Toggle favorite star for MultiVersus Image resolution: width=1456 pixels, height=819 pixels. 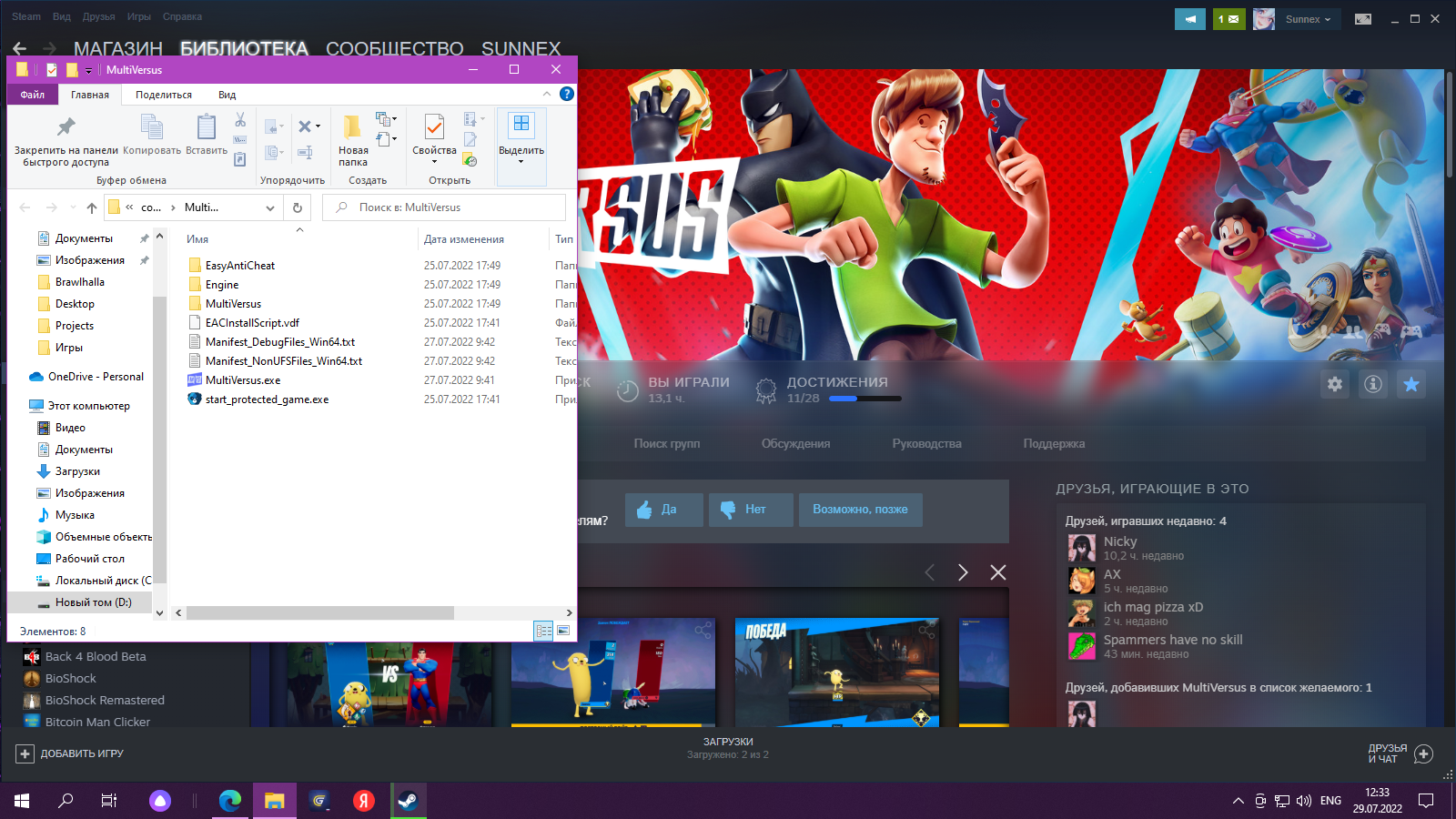tap(1411, 384)
